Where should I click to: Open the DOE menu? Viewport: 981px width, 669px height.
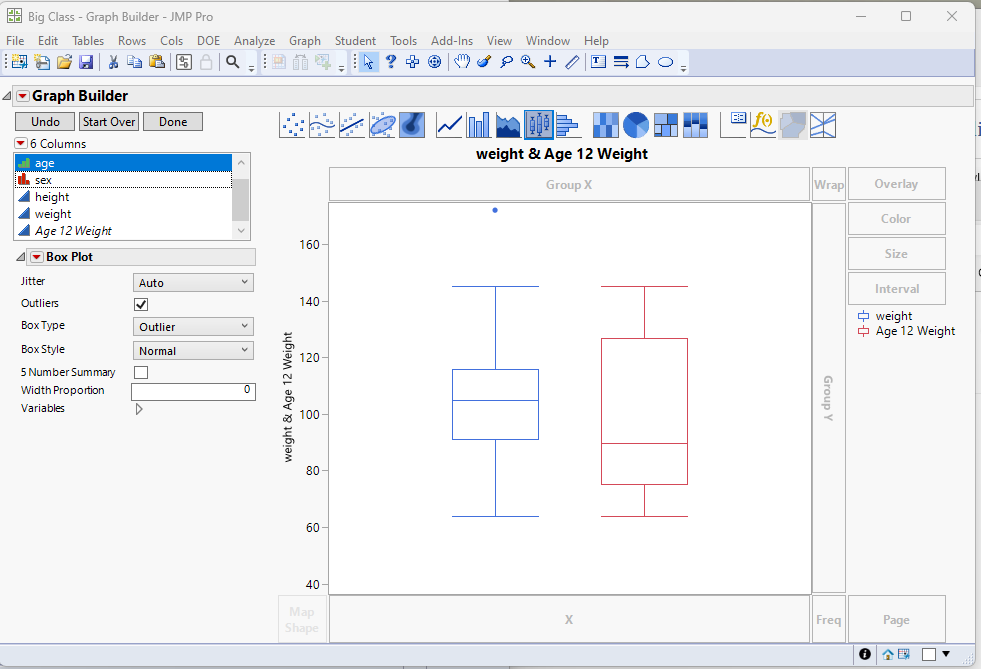pyautogui.click(x=208, y=41)
